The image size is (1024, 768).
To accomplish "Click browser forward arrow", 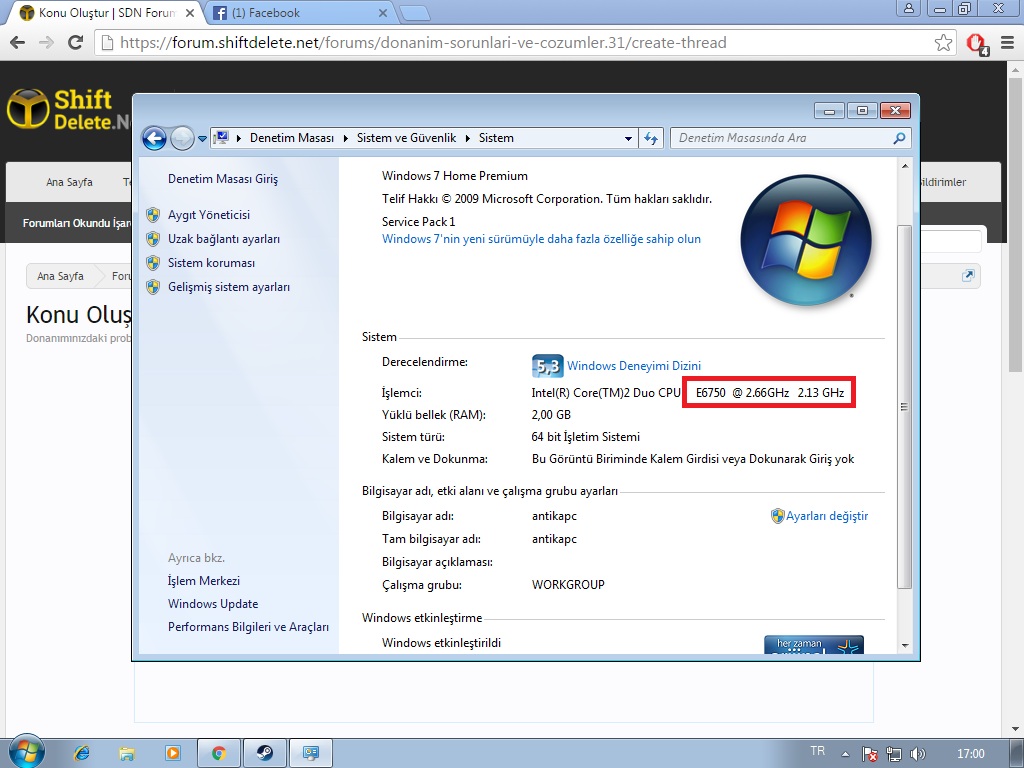I will (46, 42).
